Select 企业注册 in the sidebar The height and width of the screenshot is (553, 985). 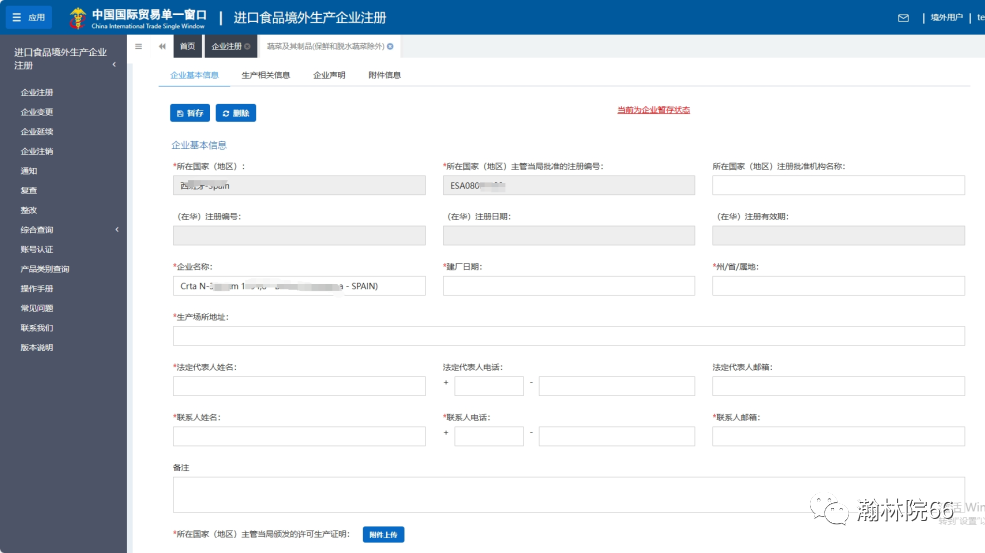coord(37,92)
